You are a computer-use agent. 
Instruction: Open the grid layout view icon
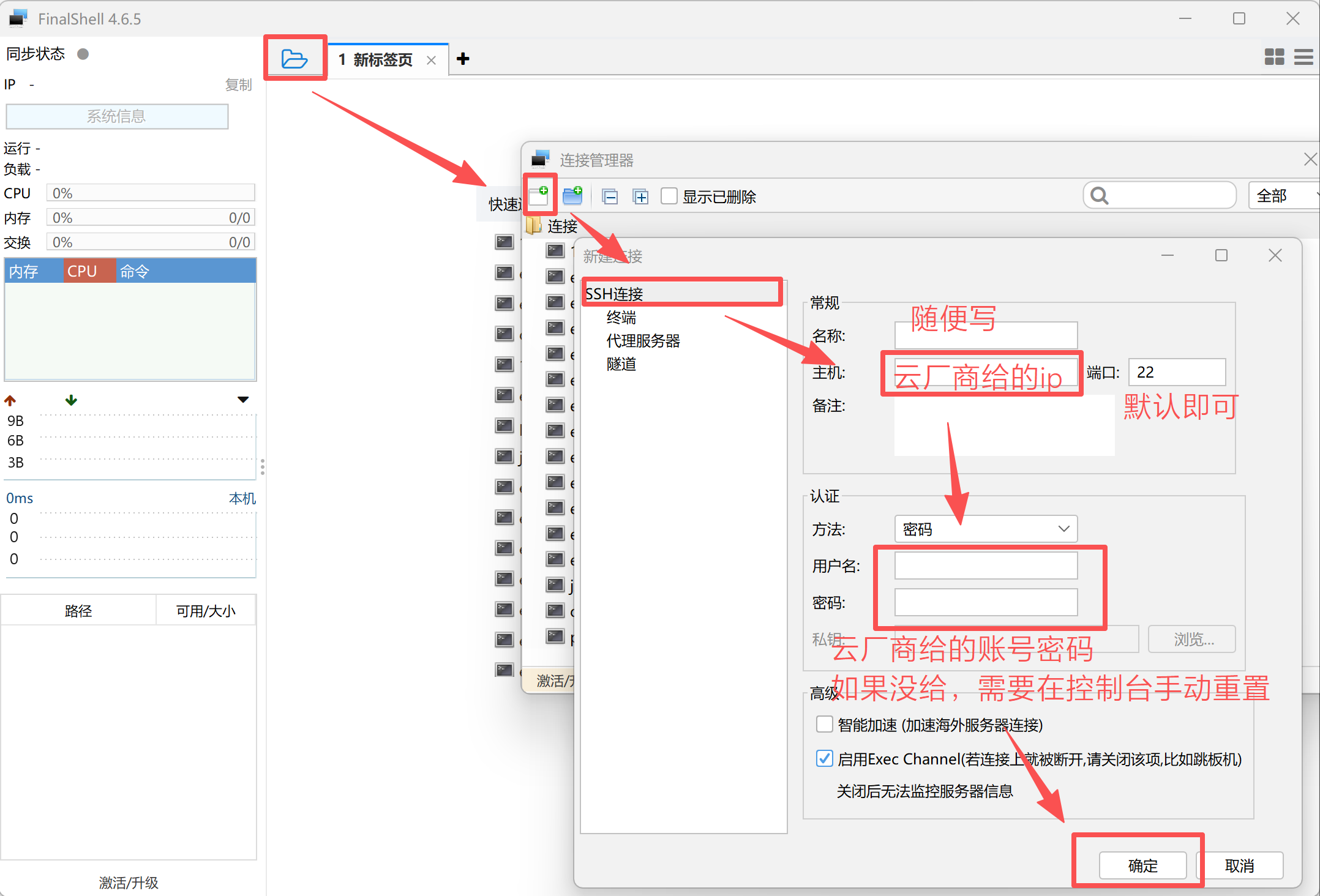pyautogui.click(x=1274, y=57)
